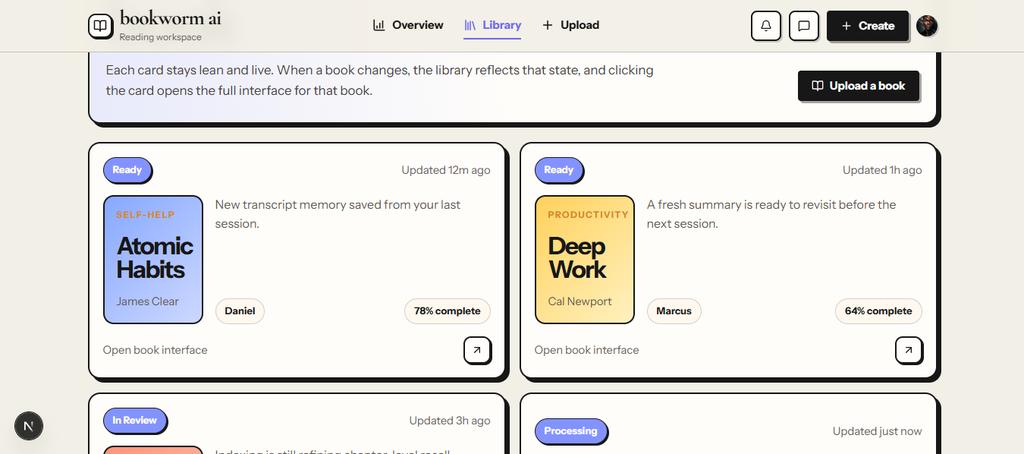
Task: Click 'New transcript memory saved' description
Action: pos(338,214)
